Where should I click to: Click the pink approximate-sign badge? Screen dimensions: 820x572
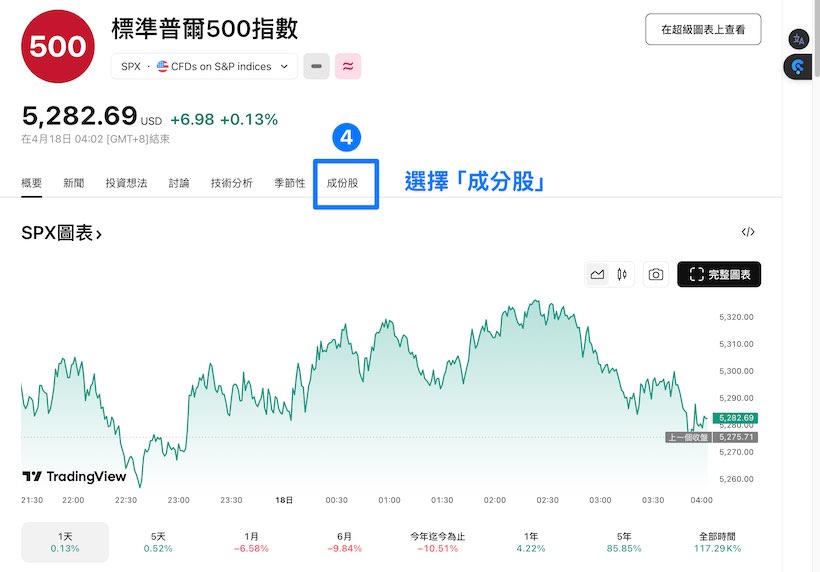point(348,66)
